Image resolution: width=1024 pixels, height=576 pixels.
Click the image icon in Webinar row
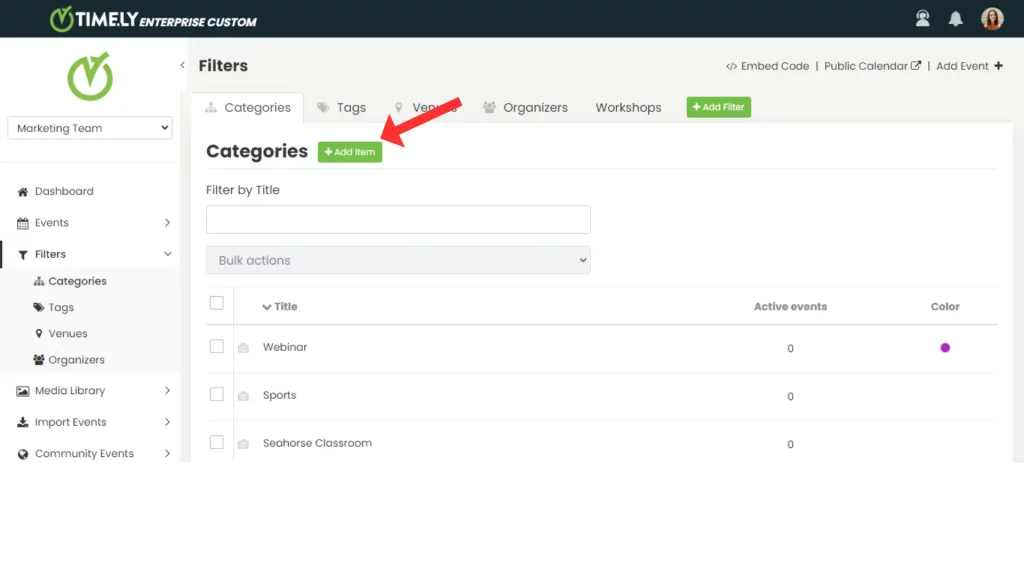coord(244,348)
